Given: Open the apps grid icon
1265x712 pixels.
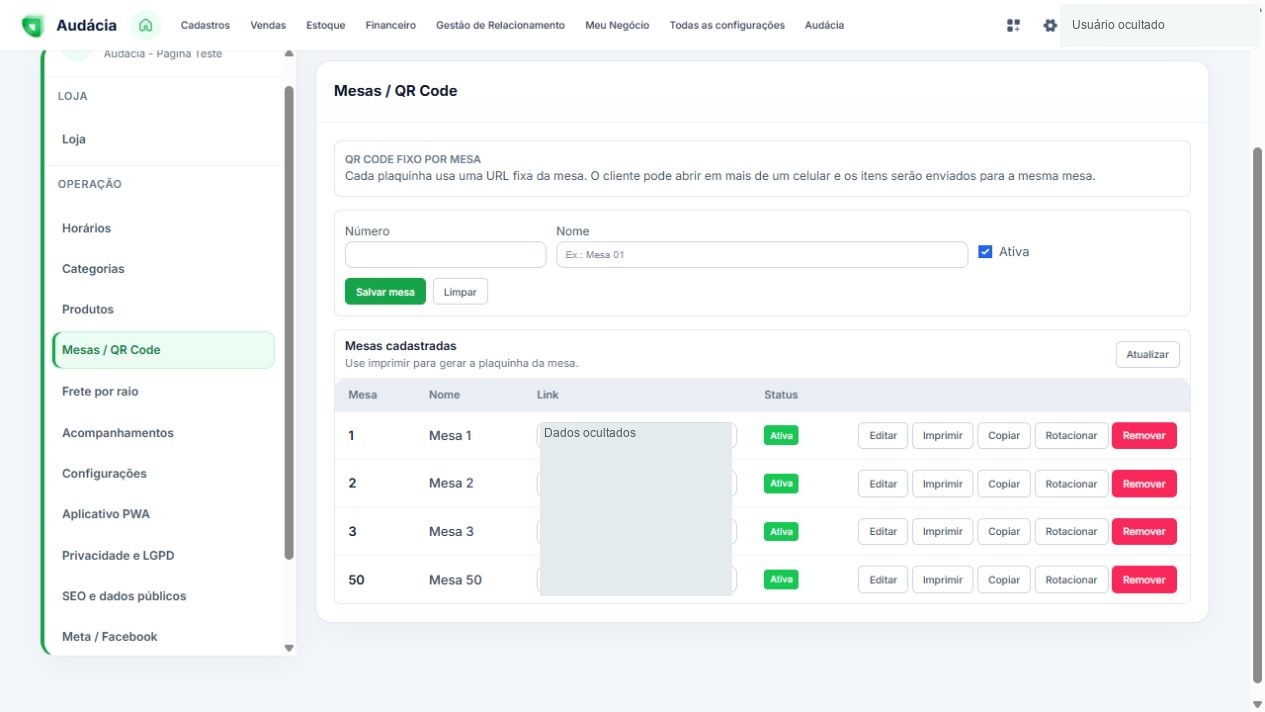Looking at the screenshot, I should [x=1013, y=26].
